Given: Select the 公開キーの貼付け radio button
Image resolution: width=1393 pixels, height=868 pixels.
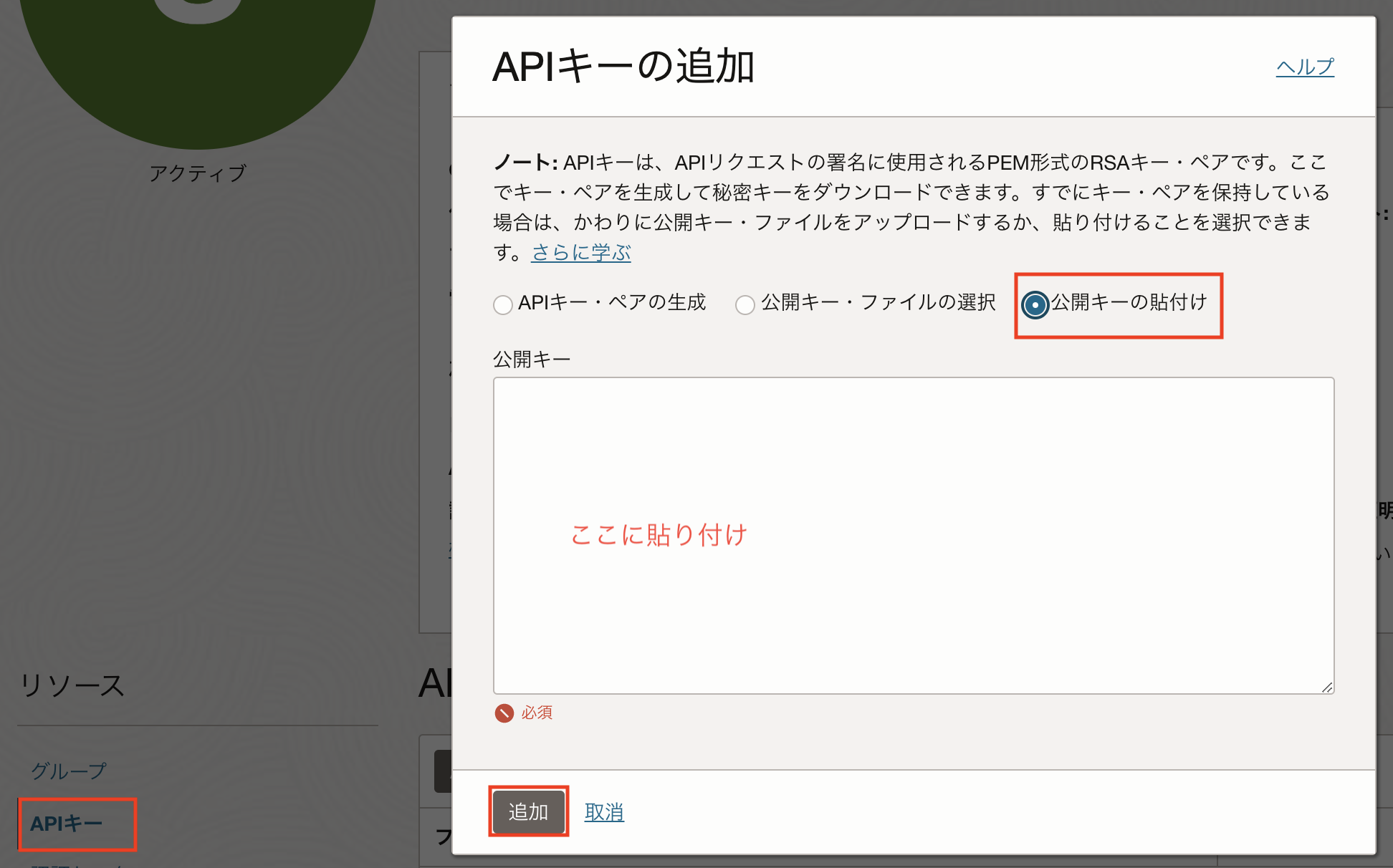Looking at the screenshot, I should (1036, 305).
